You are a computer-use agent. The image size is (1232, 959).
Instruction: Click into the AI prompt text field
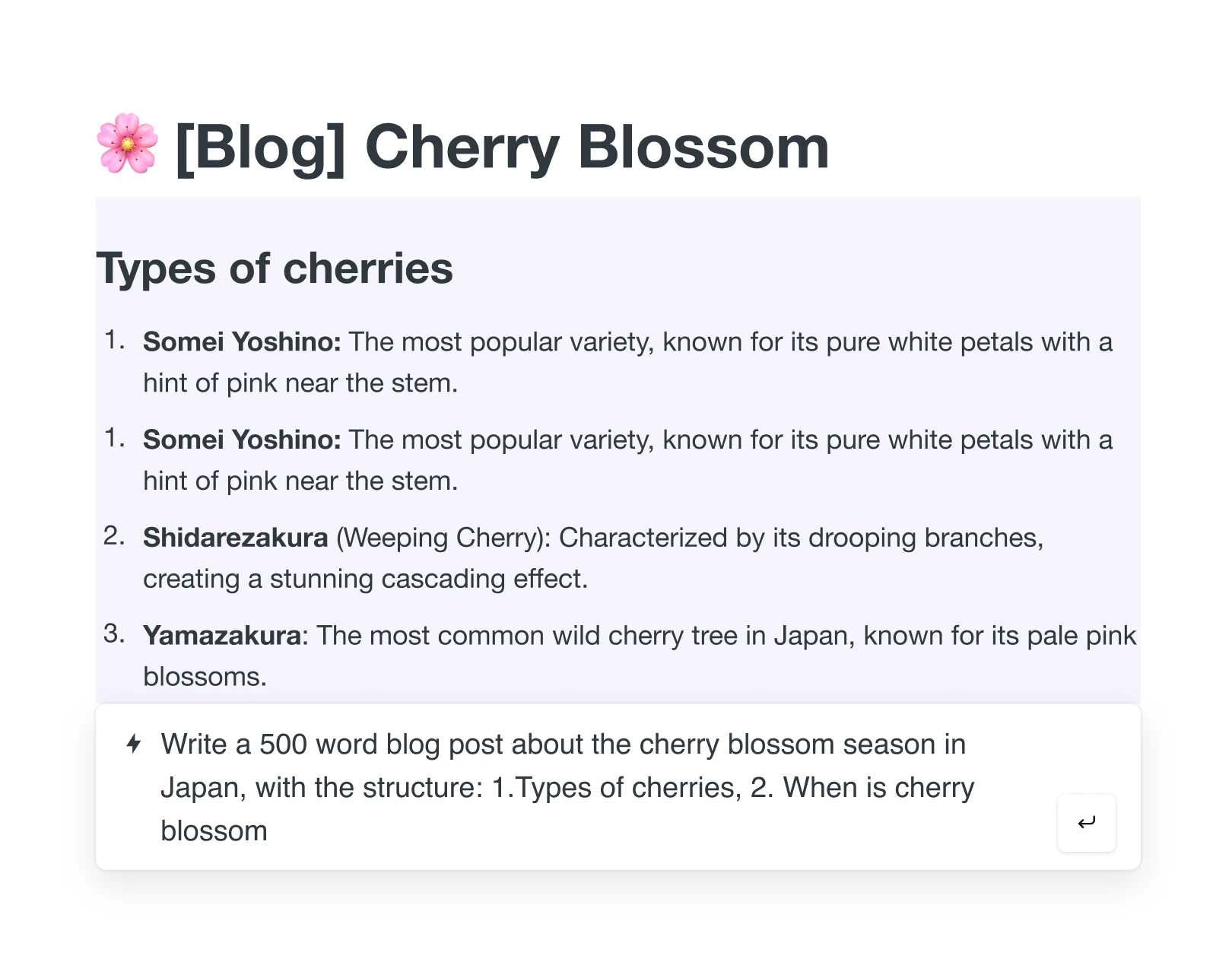pos(563,787)
